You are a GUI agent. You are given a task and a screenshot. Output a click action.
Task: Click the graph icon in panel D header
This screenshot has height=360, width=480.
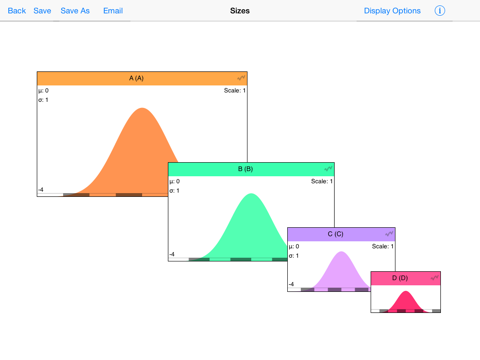pyautogui.click(x=435, y=278)
